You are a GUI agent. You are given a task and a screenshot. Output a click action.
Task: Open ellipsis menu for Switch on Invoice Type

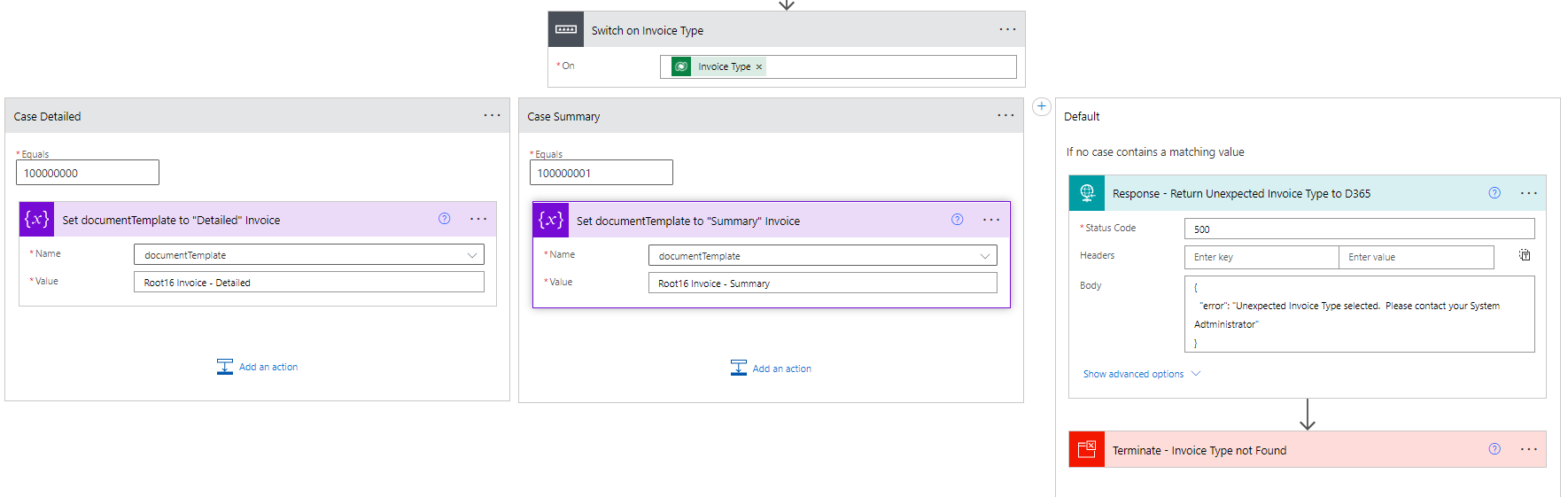tap(1007, 29)
